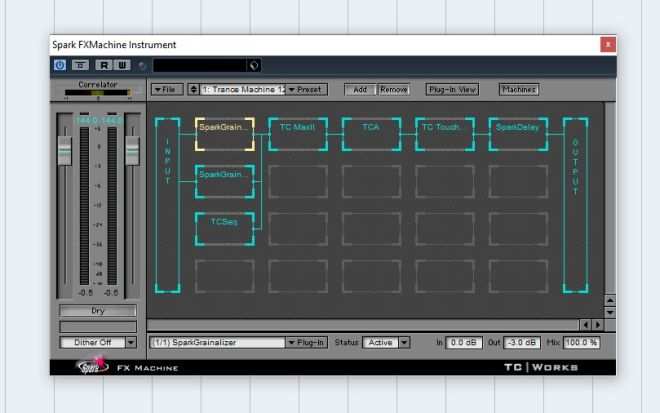Select the TC Touch module

[x=445, y=134]
